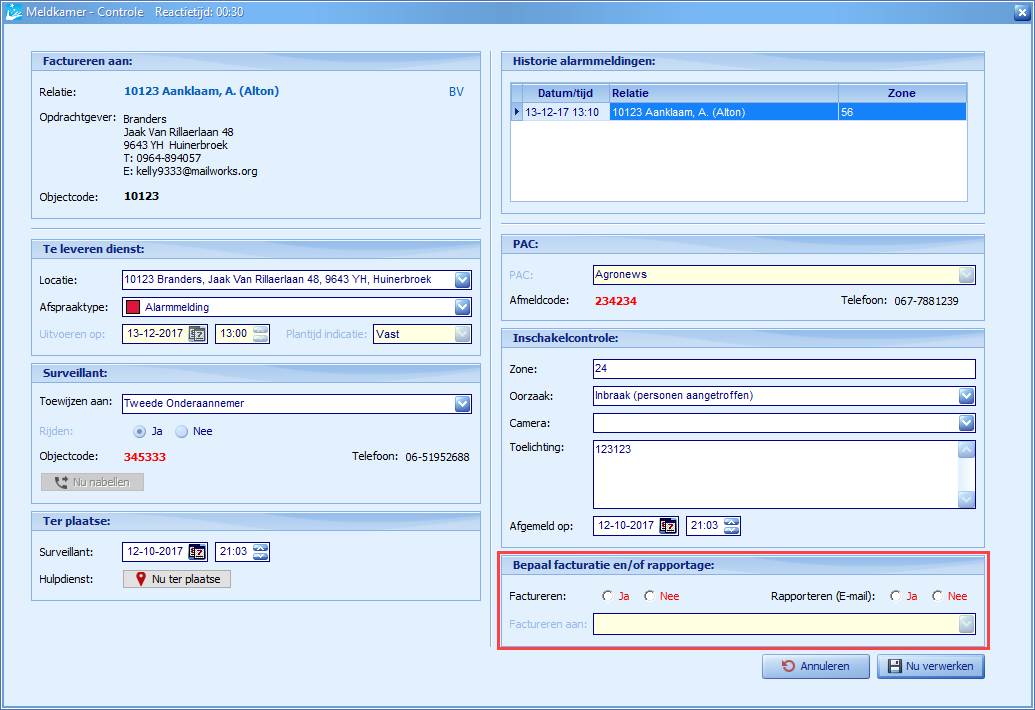Click the Uitvoeren op date field 13-12-2017
The image size is (1035, 710).
(156, 334)
